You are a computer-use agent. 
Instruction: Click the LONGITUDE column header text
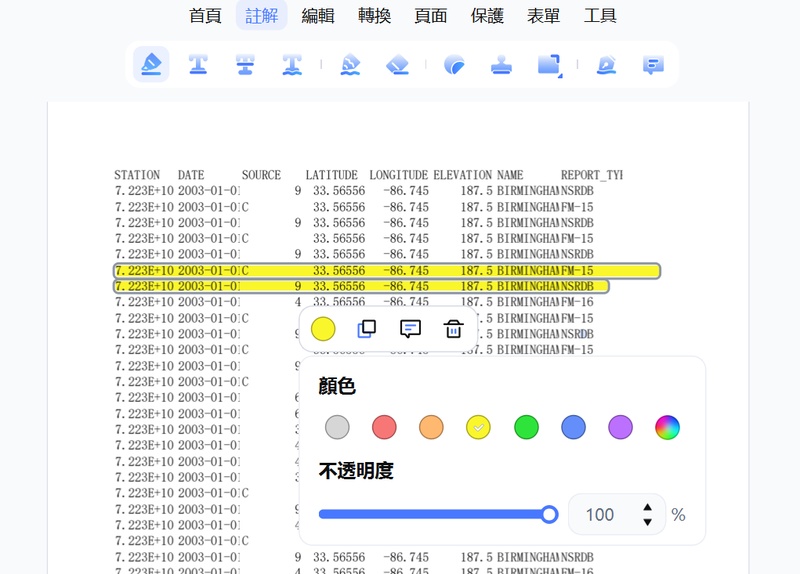point(398,175)
